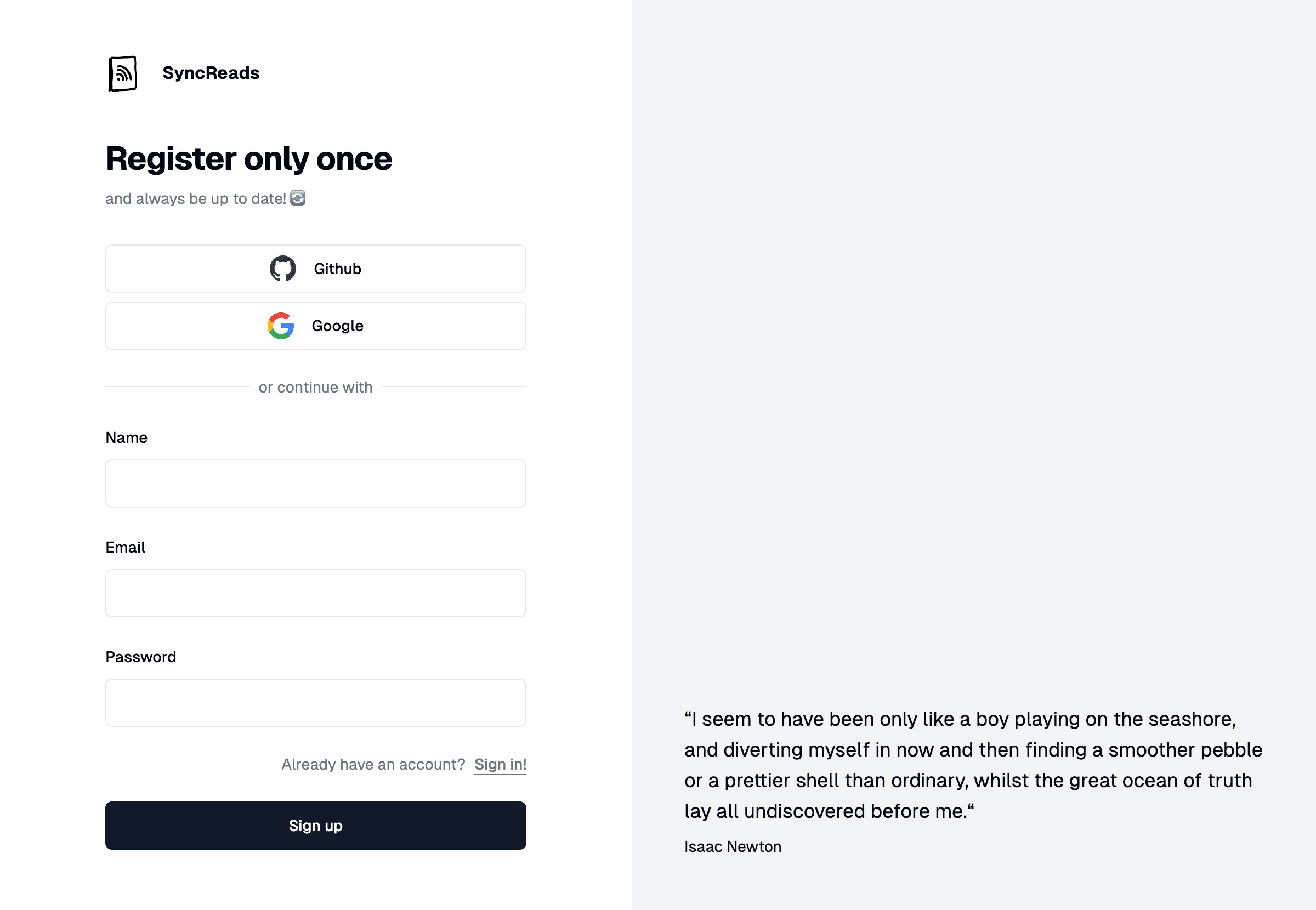Click the sync arrows emoji after the subtitle
1316x910 pixels.
point(298,198)
